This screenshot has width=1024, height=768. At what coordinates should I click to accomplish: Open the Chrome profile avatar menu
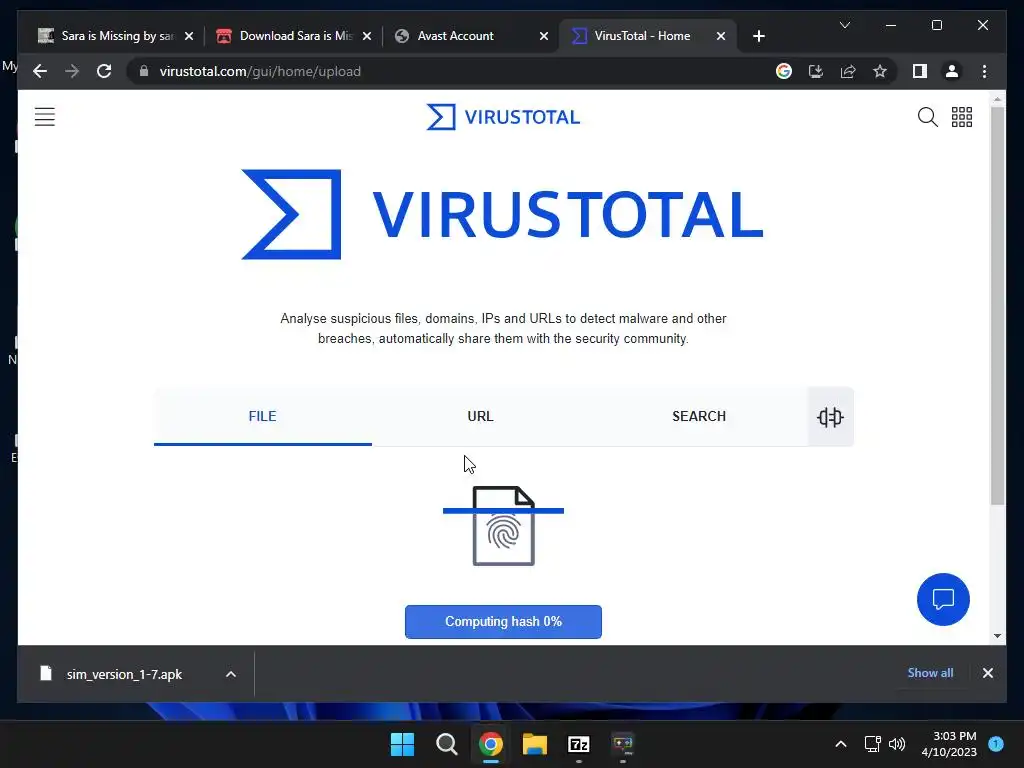[x=952, y=71]
